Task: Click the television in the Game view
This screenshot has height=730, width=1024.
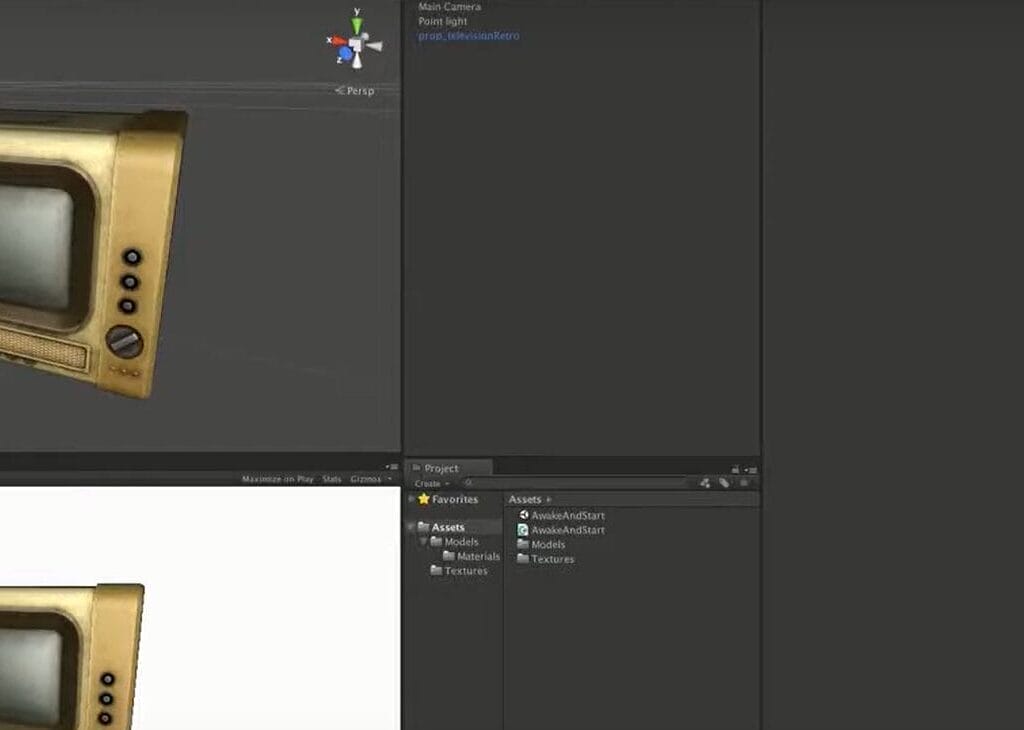Action: coord(72,656)
